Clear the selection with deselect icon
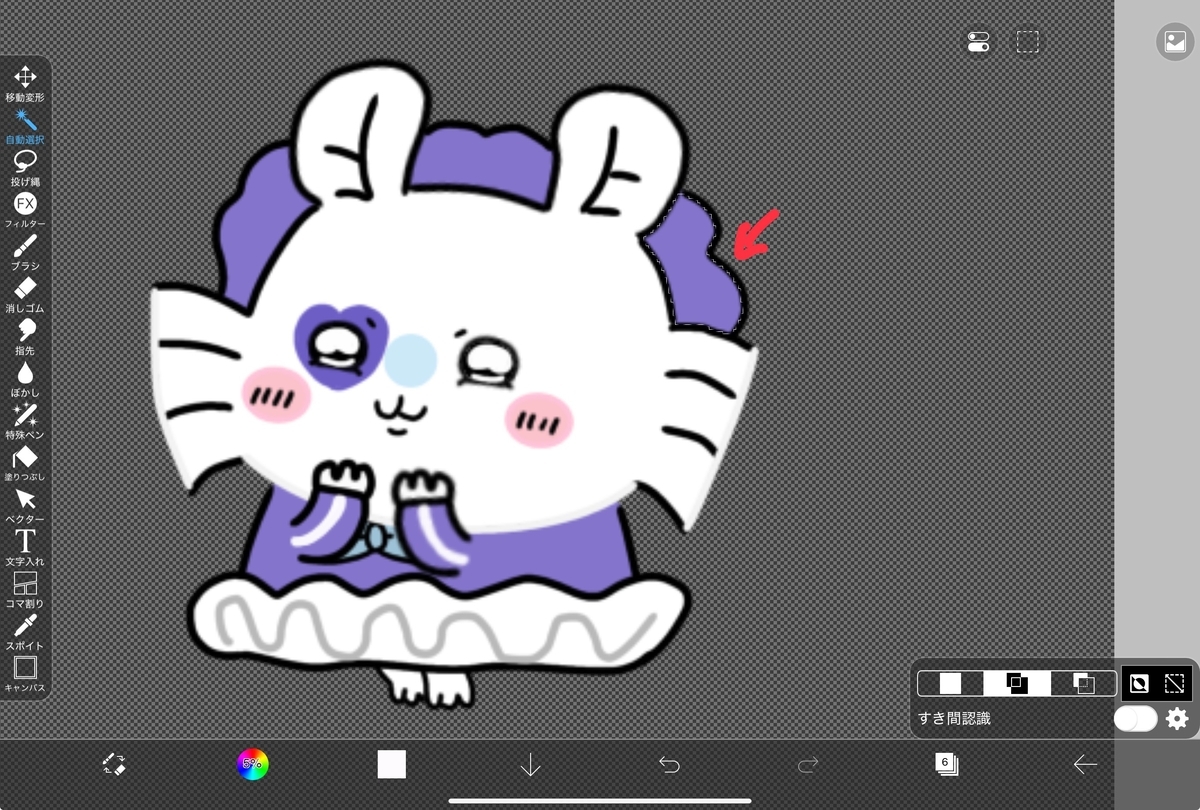The width and height of the screenshot is (1200, 810). [1175, 683]
